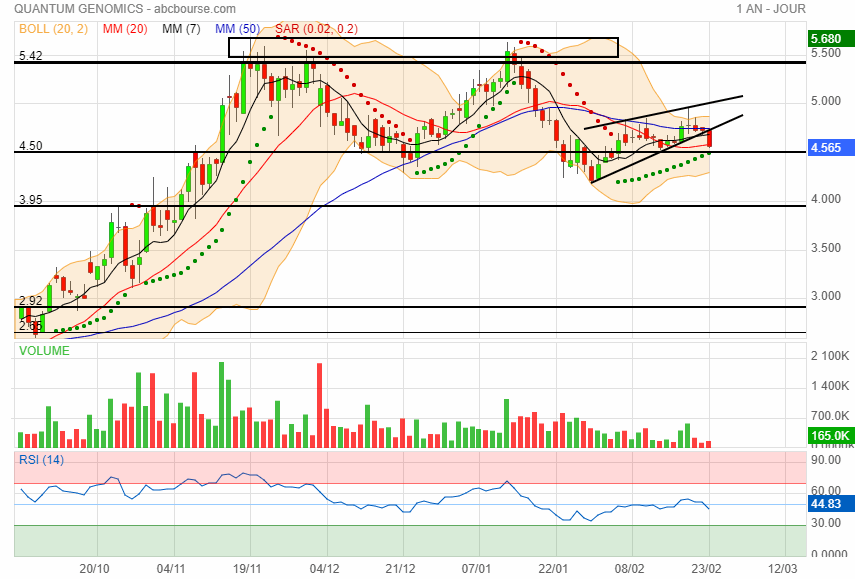
Task: Click the 23/02 date label
Action: pos(706,569)
